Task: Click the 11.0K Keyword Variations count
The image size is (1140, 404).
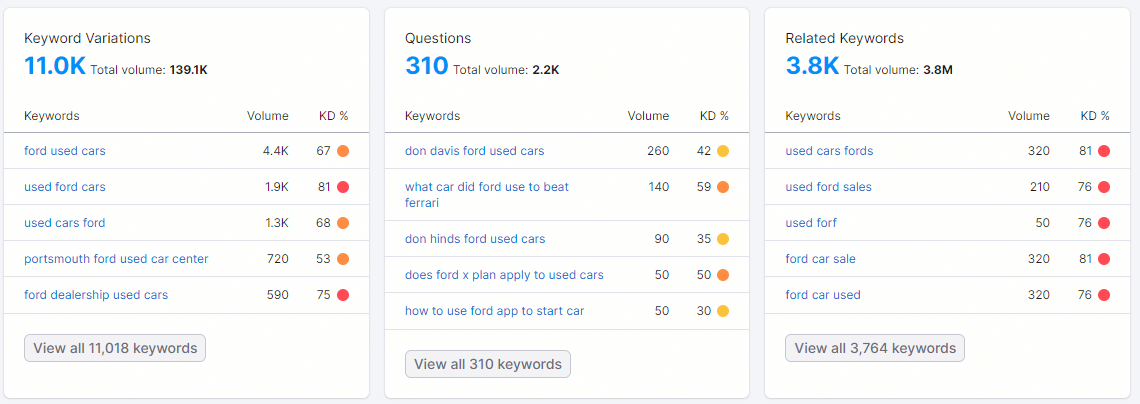Action: pyautogui.click(x=55, y=66)
